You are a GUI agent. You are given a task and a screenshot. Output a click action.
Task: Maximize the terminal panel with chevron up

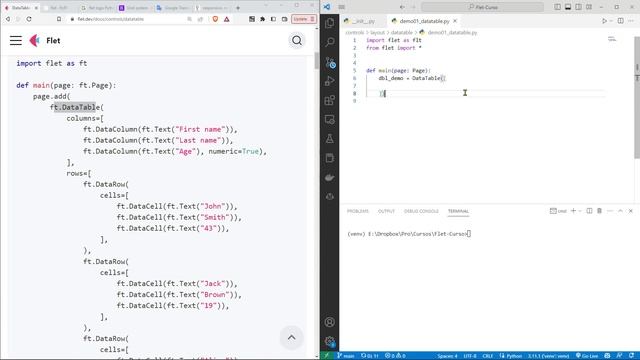pos(620,211)
